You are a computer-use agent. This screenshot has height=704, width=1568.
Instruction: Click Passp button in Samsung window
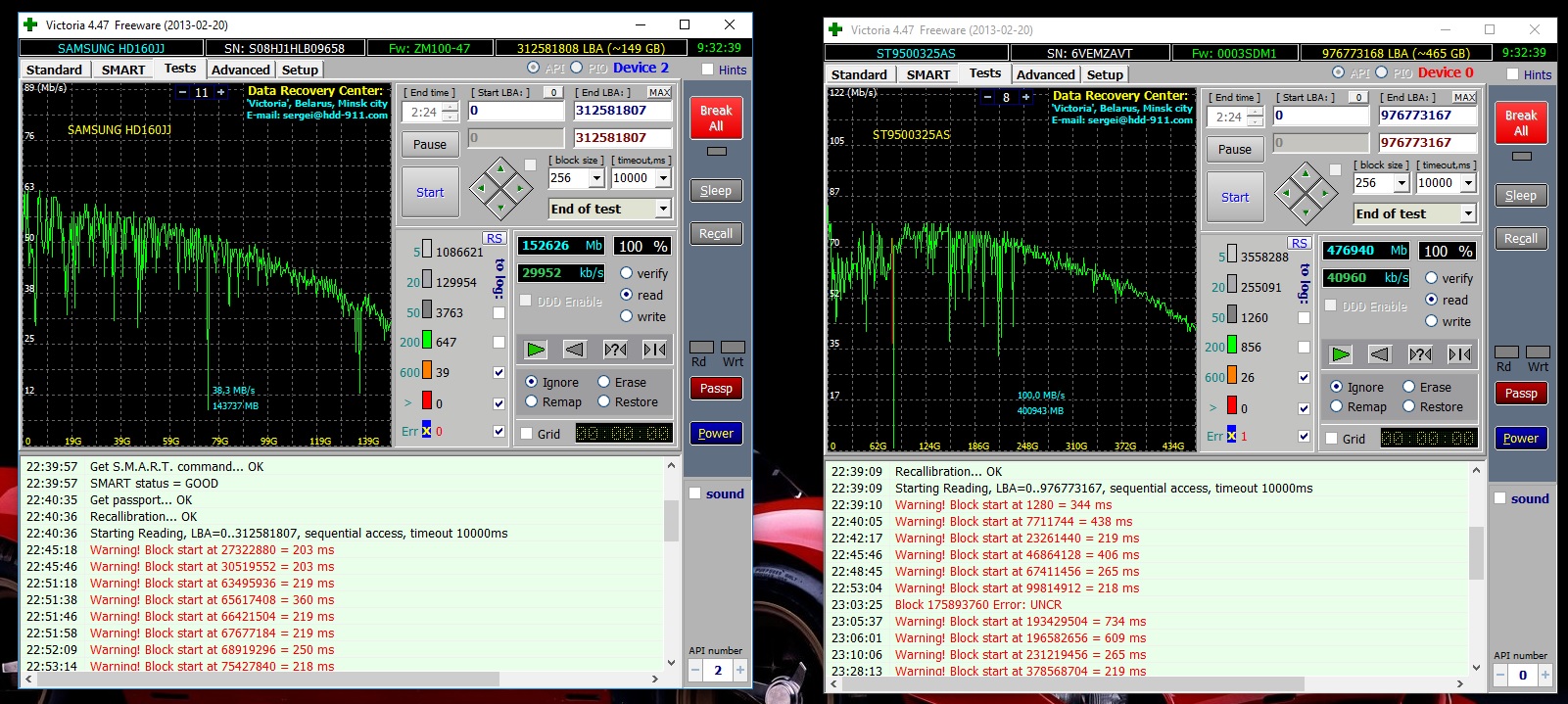[716, 389]
